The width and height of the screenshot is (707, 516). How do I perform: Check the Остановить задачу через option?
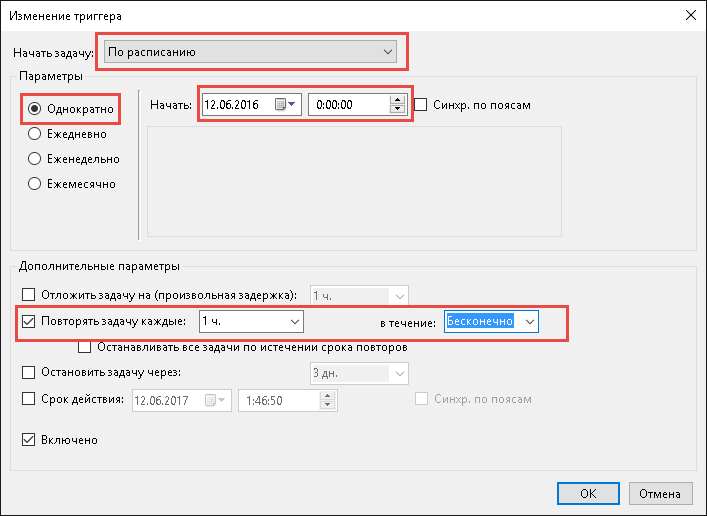click(28, 373)
